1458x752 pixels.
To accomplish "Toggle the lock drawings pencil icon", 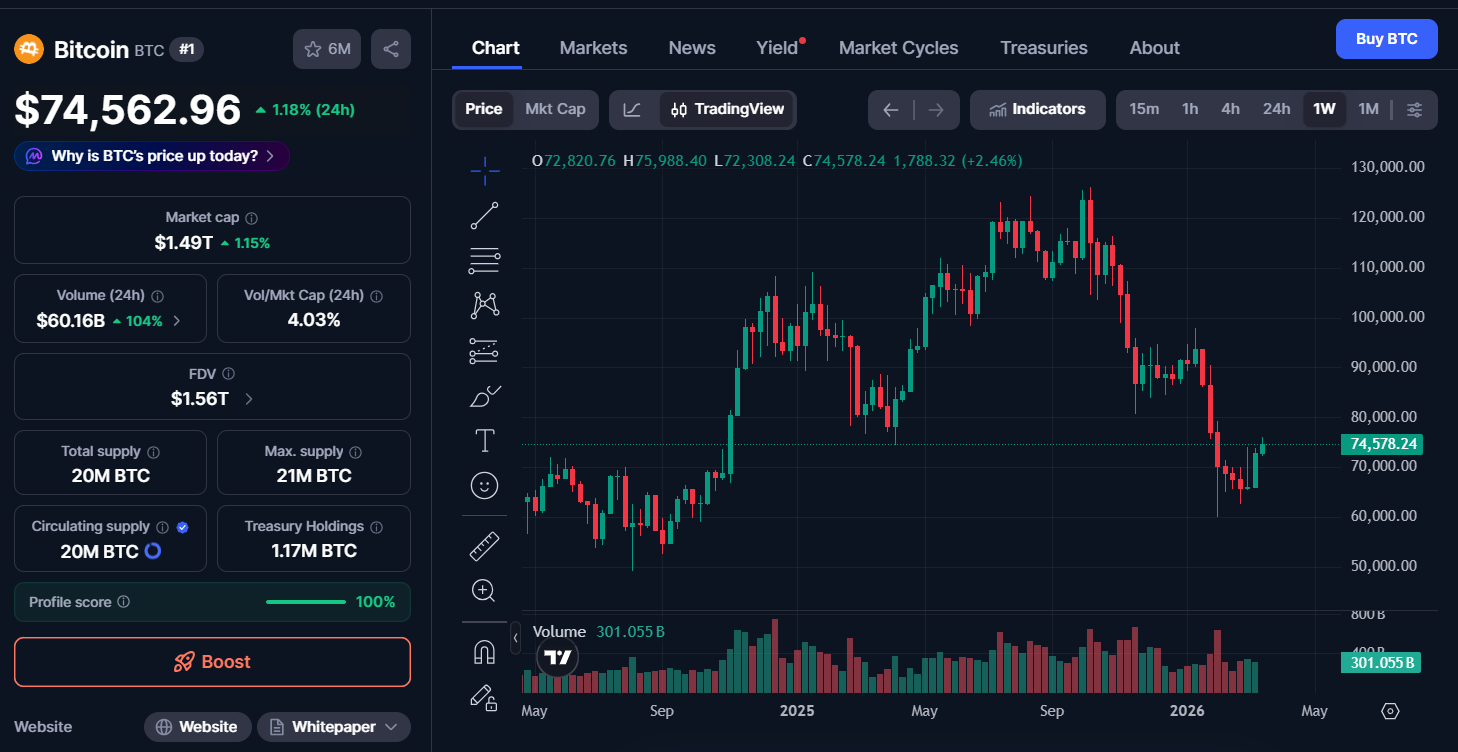I will 485,697.
